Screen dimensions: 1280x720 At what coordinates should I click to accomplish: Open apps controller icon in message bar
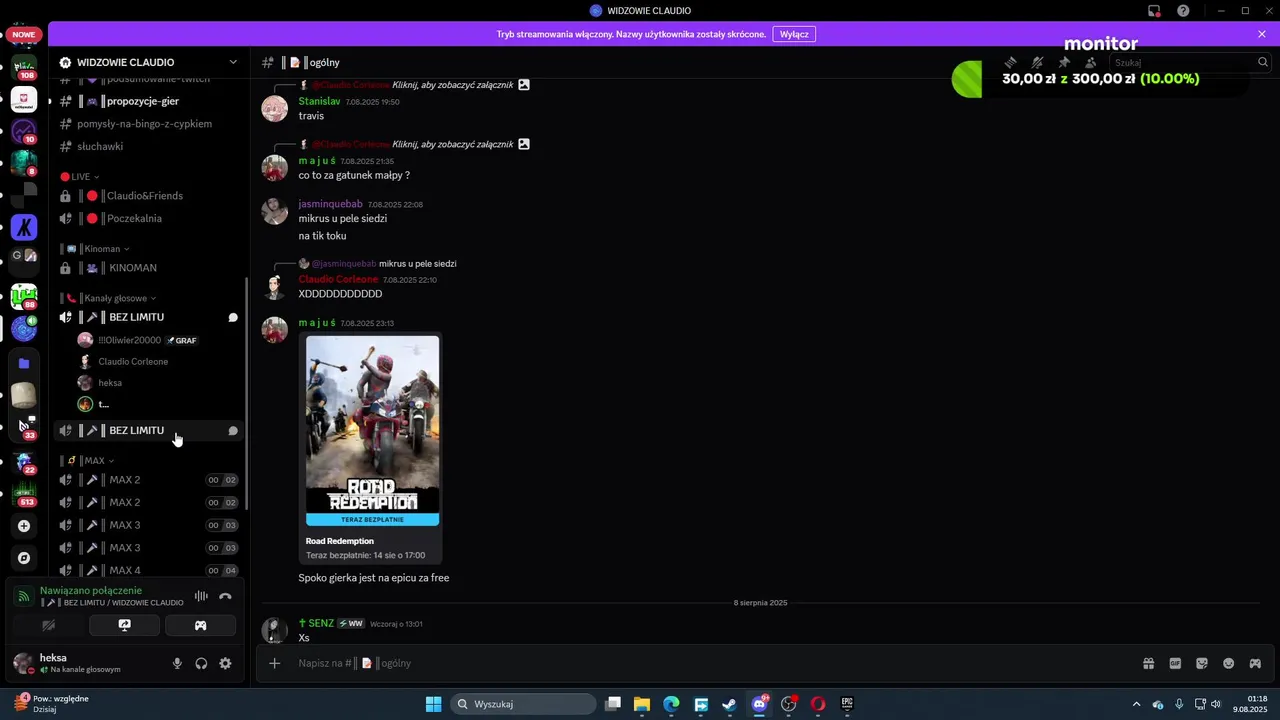pyautogui.click(x=1255, y=663)
